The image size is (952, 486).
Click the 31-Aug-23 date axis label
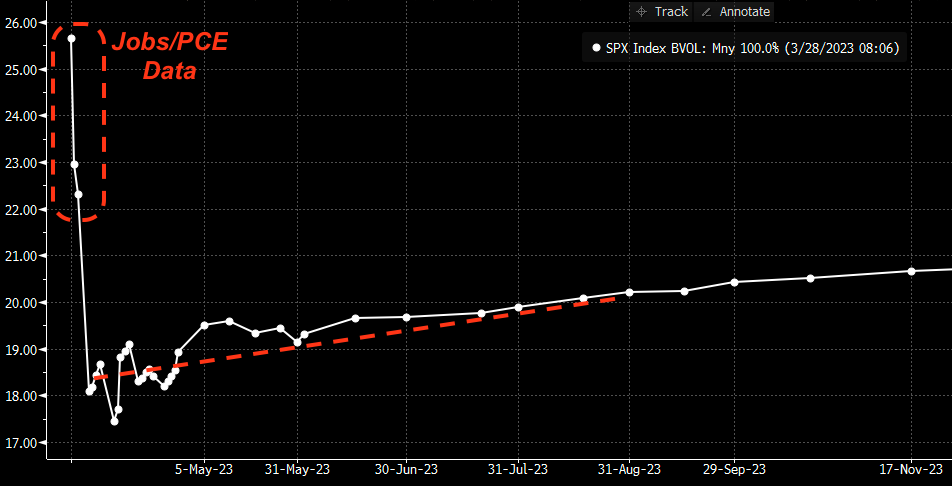[x=630, y=469]
